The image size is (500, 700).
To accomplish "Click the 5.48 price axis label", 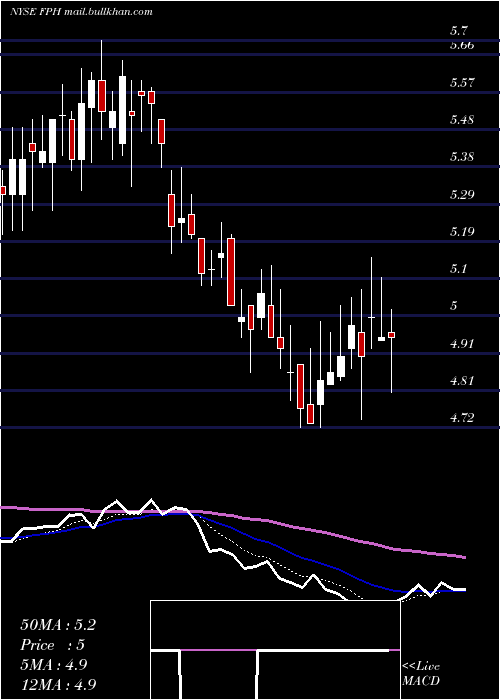I will [x=462, y=120].
